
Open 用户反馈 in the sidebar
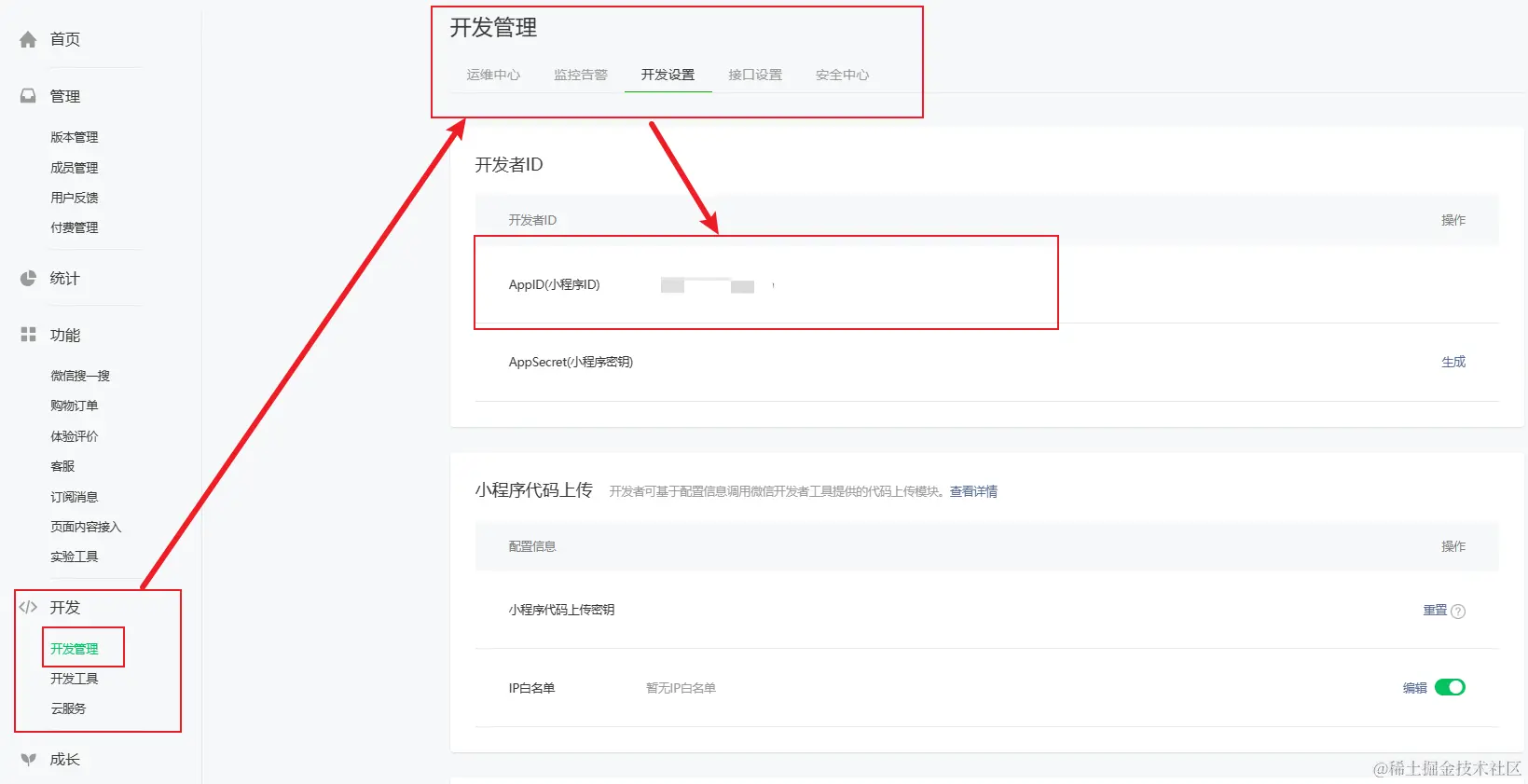pyautogui.click(x=75, y=198)
